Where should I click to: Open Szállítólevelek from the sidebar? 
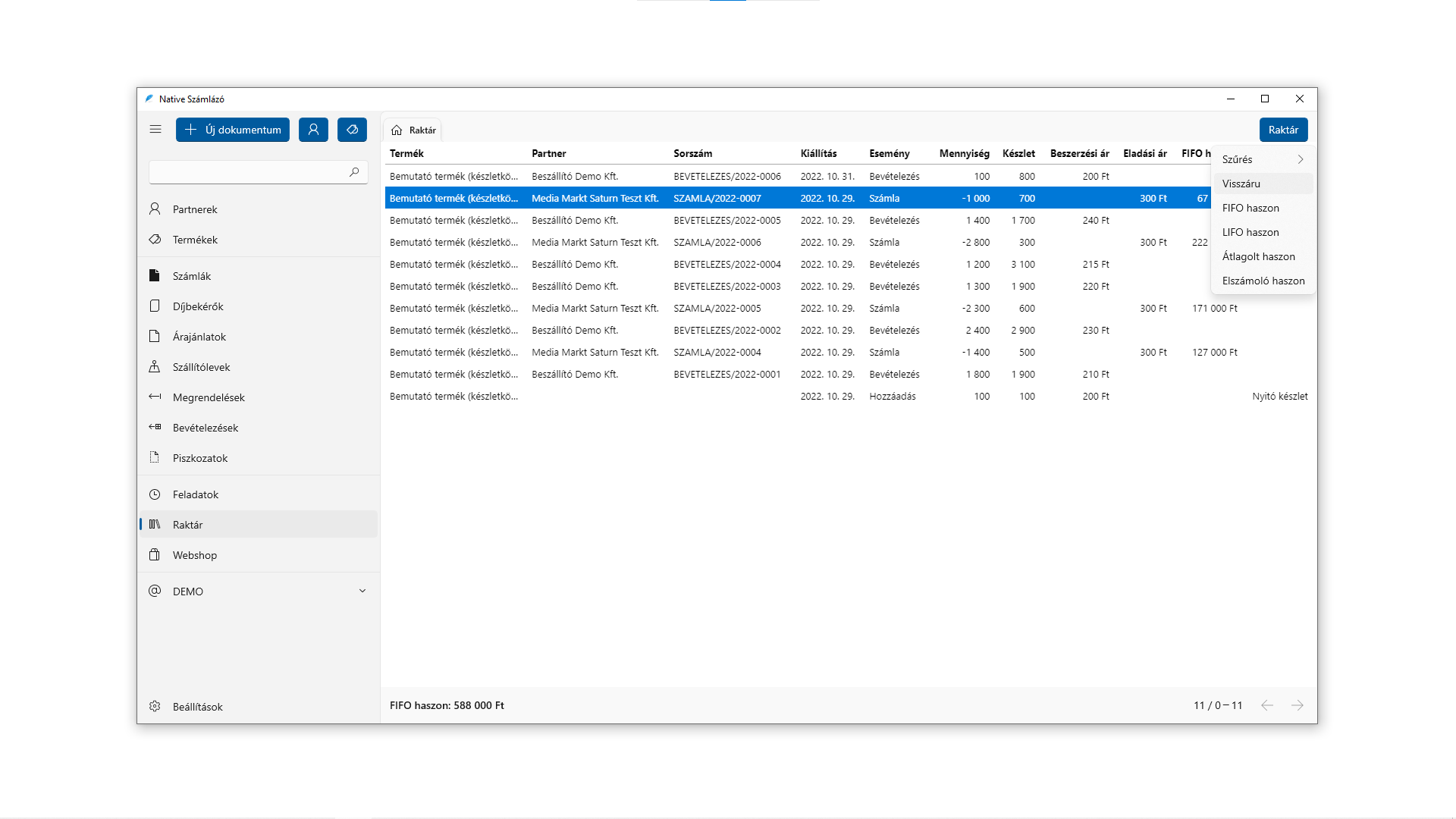coord(201,367)
